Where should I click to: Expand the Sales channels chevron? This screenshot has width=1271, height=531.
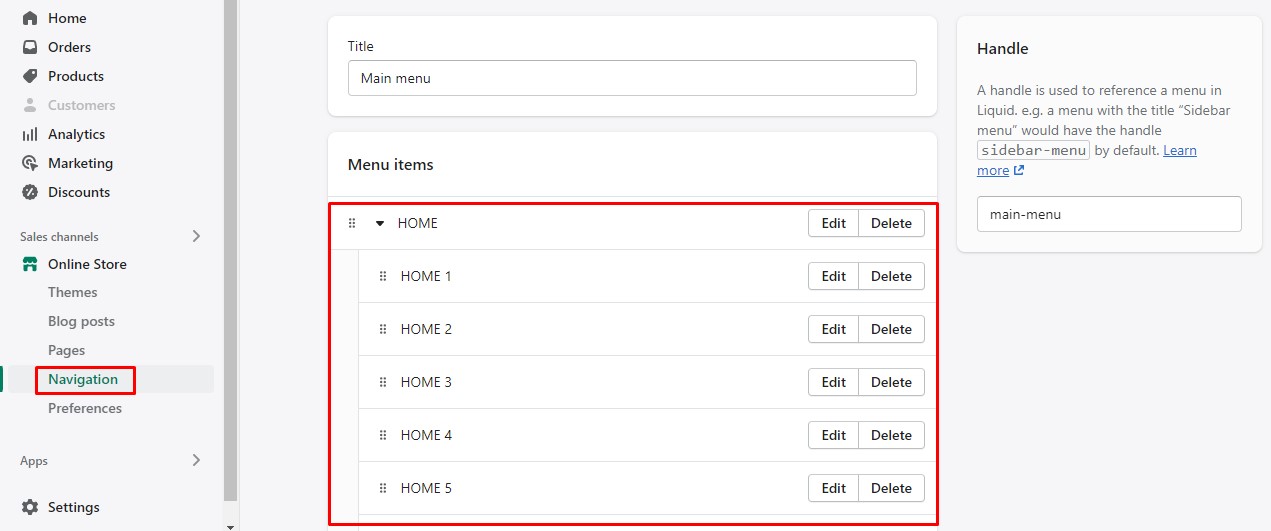(196, 236)
